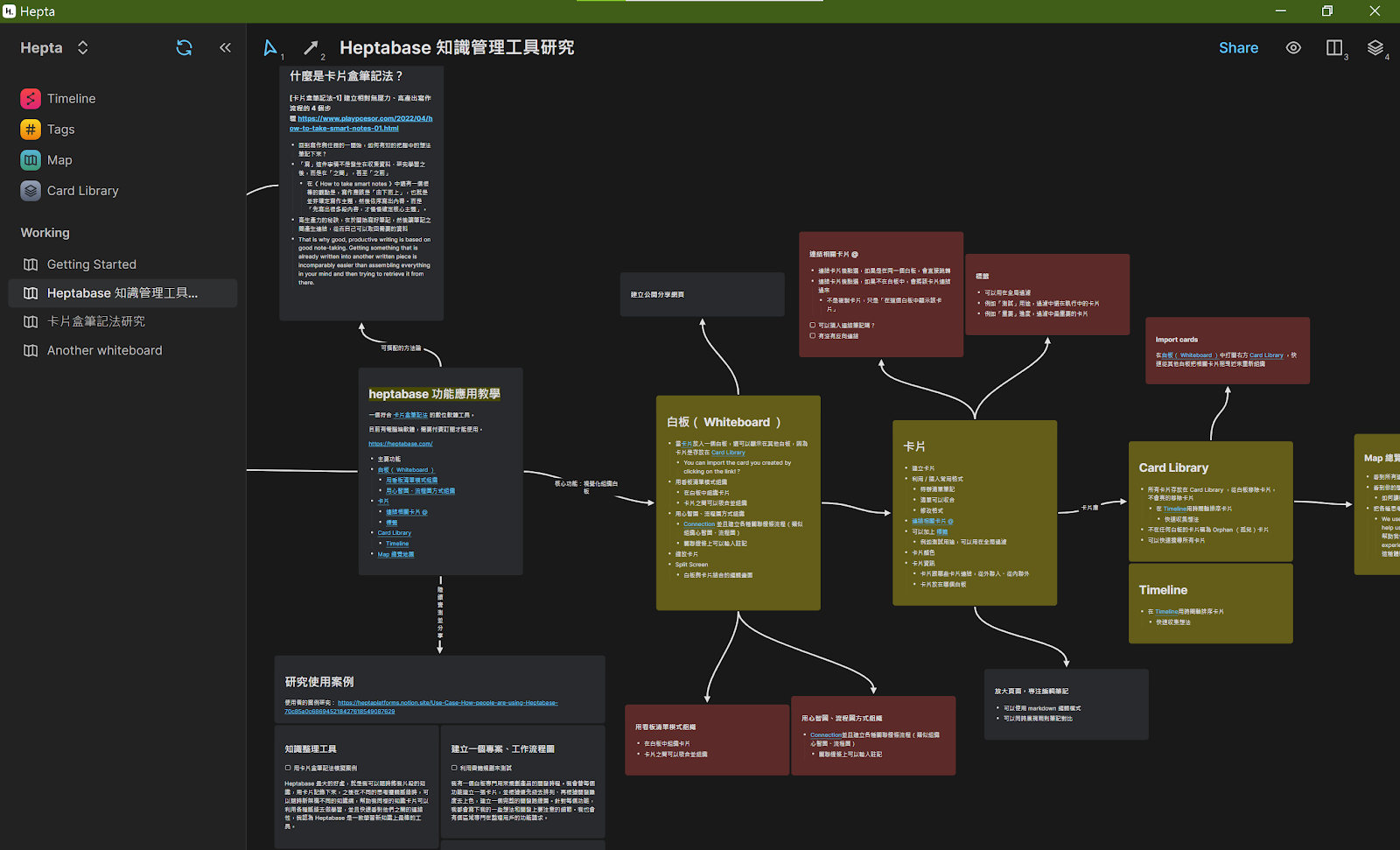The image size is (1400, 850).
Task: Click the sync refresh icon in sidebar
Action: point(184,48)
